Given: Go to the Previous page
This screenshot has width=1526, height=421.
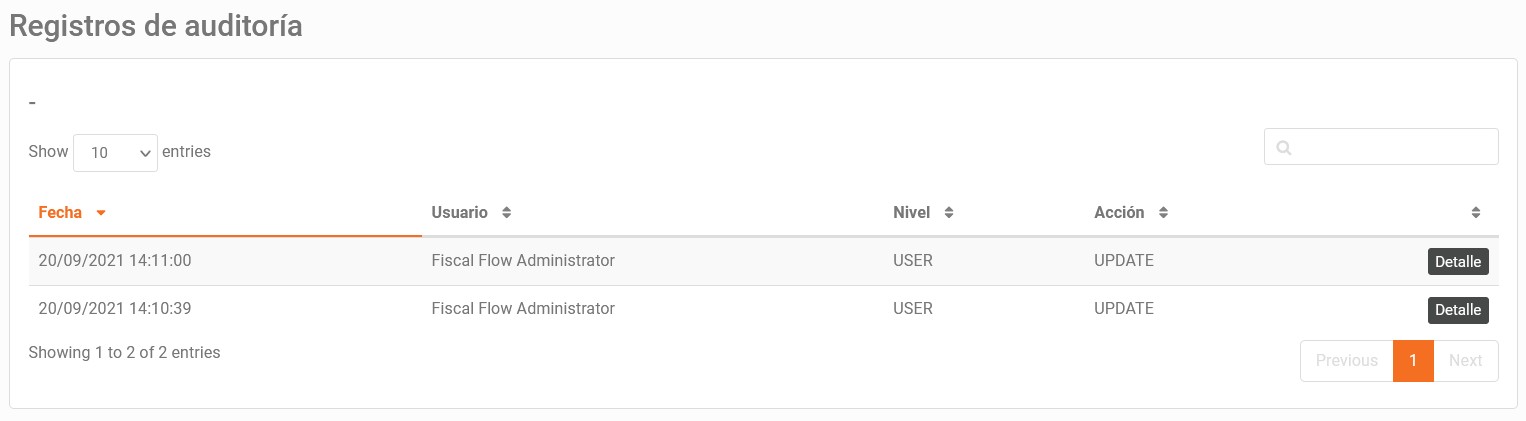Looking at the screenshot, I should 1346,361.
